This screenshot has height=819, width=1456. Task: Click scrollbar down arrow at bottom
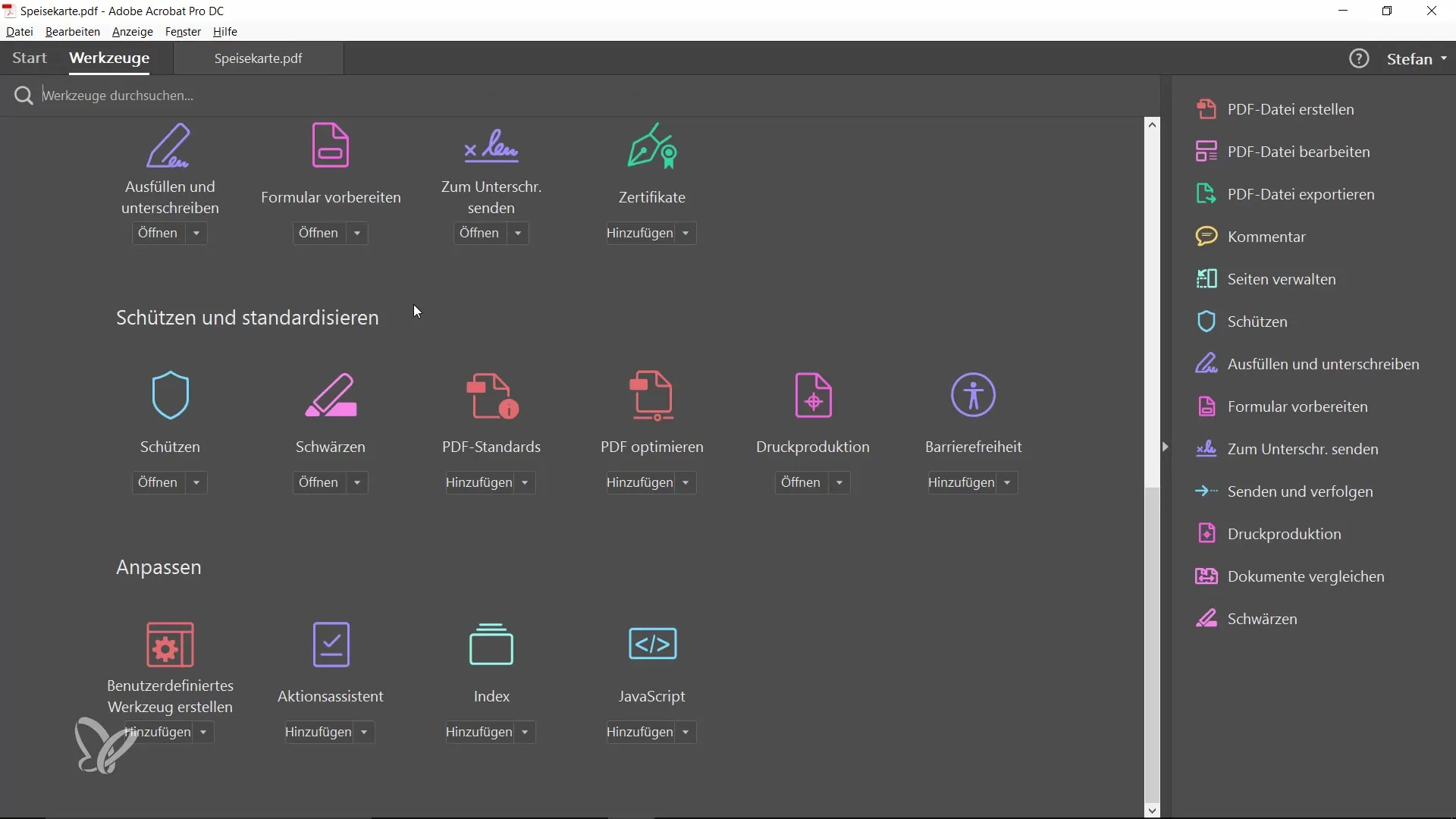click(x=1152, y=811)
